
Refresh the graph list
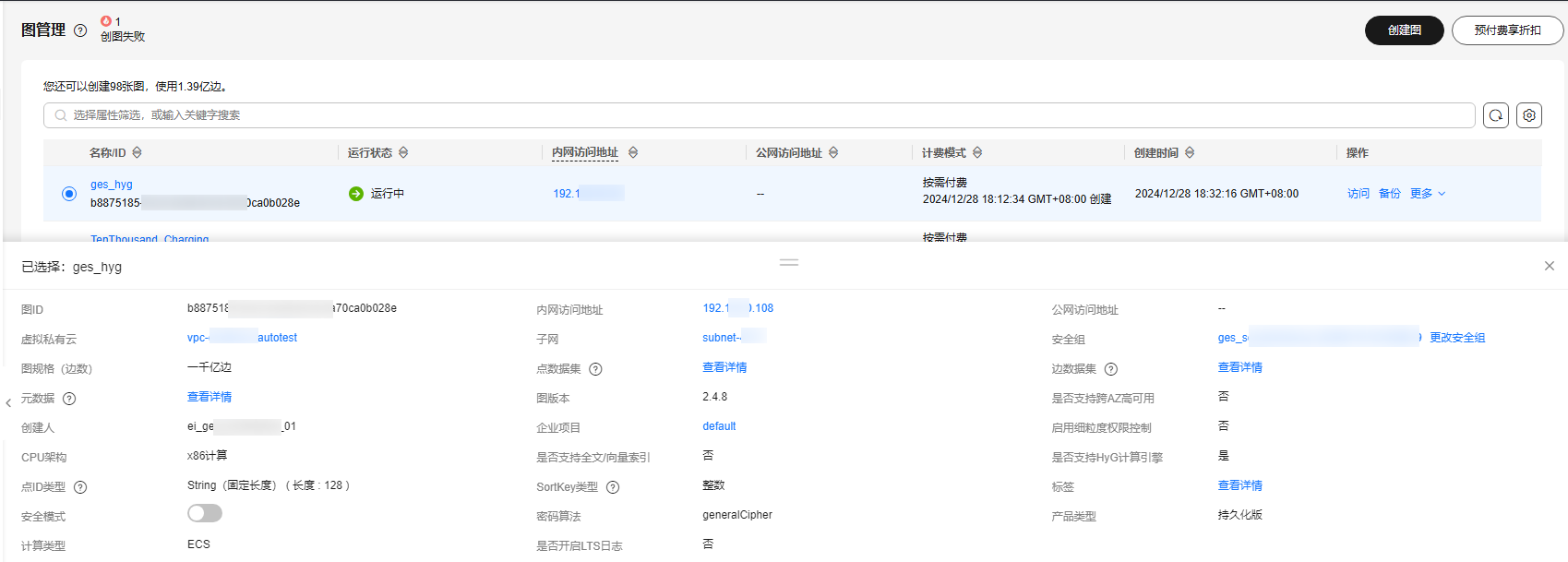pos(1496,115)
